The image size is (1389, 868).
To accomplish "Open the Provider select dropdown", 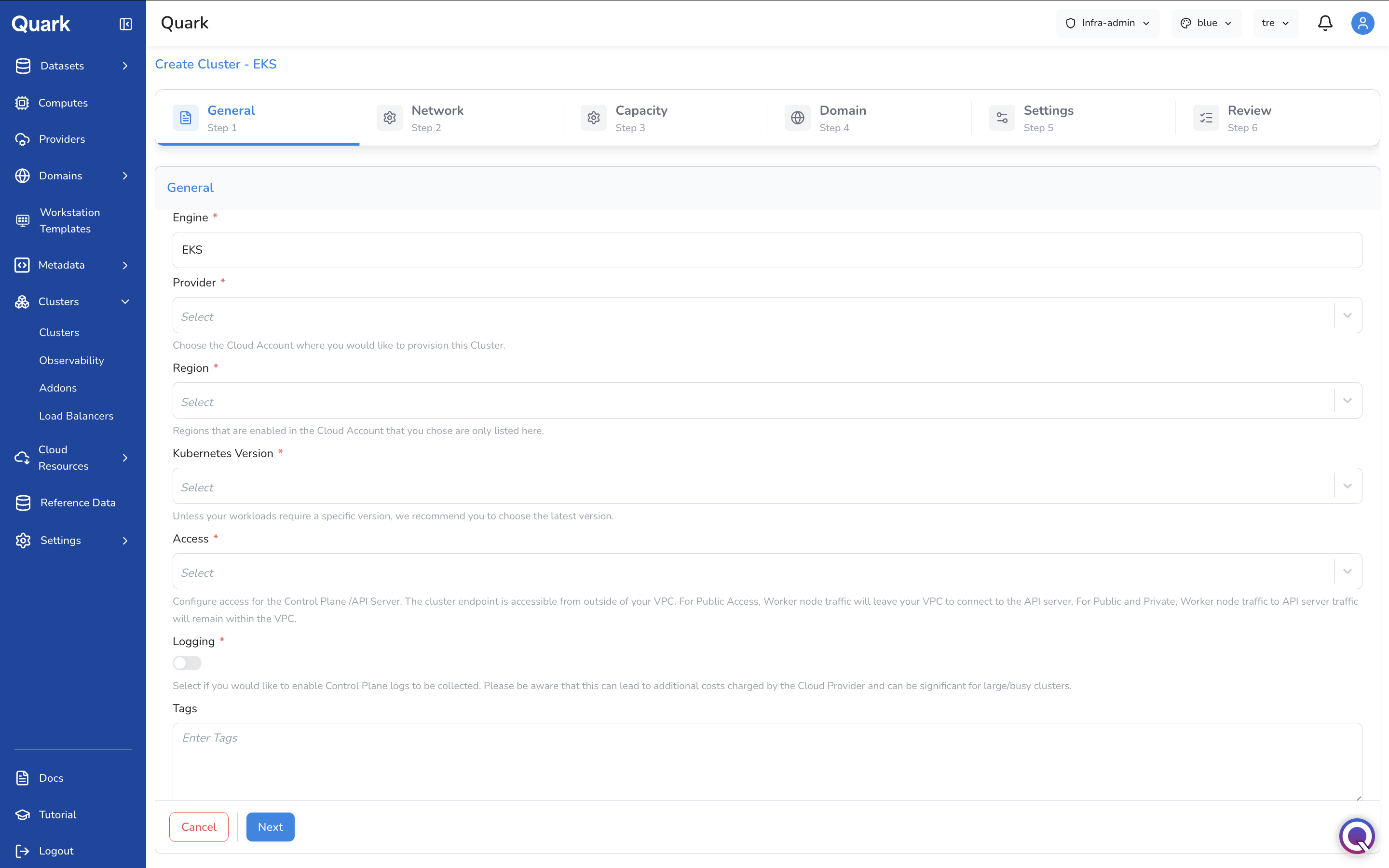I will pos(767,315).
